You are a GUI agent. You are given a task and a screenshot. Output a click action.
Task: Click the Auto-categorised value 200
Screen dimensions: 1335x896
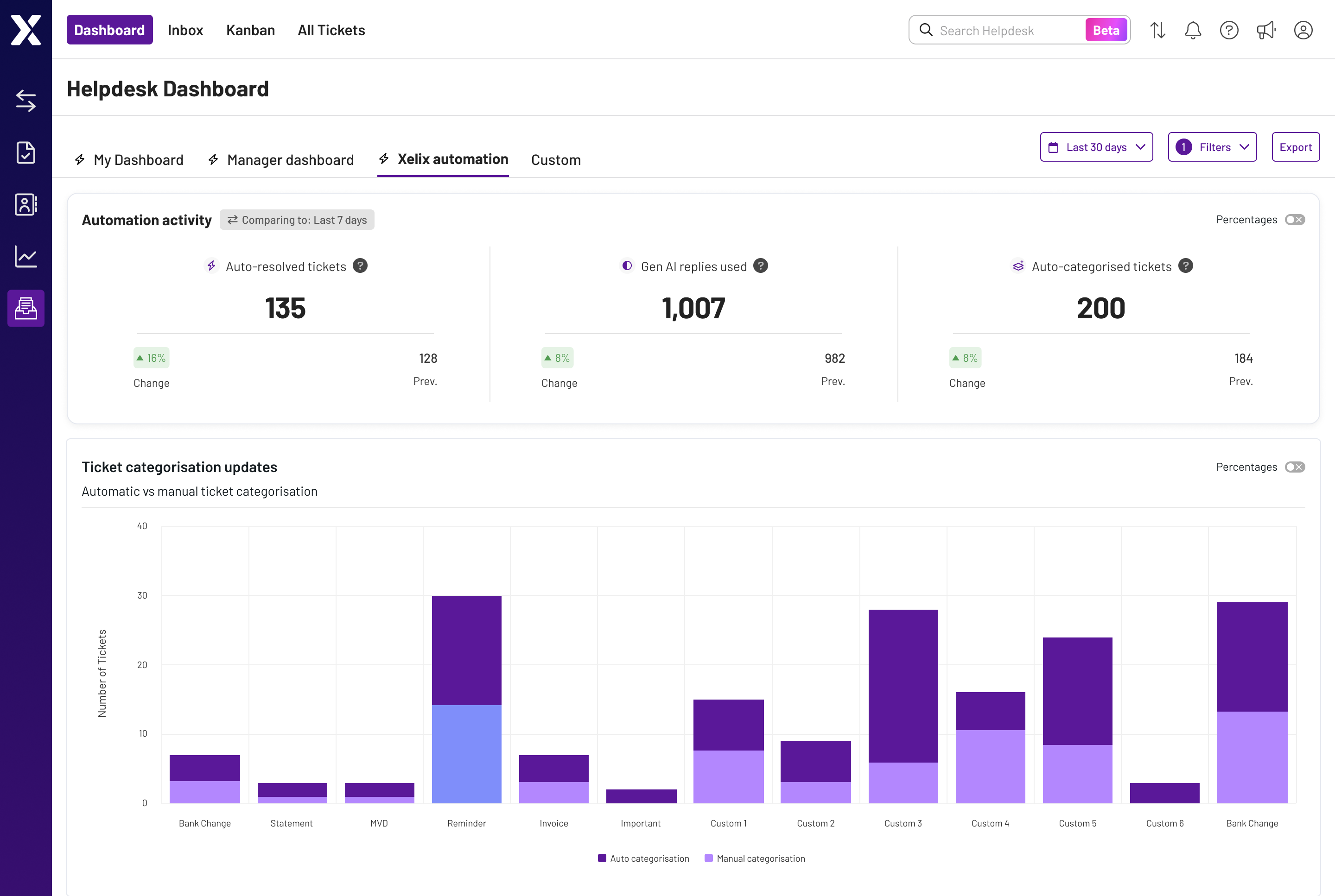[1100, 308]
